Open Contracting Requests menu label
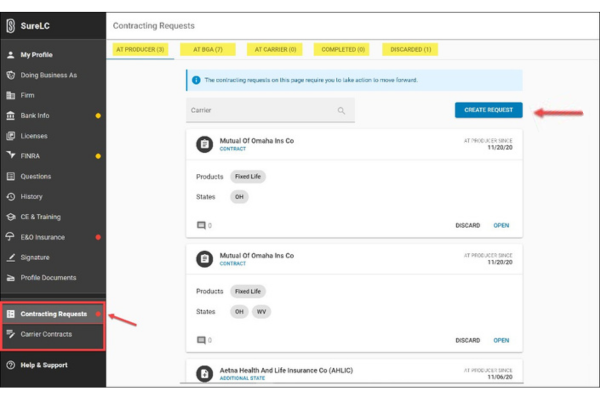This screenshot has width=600, height=400. pos(54,314)
